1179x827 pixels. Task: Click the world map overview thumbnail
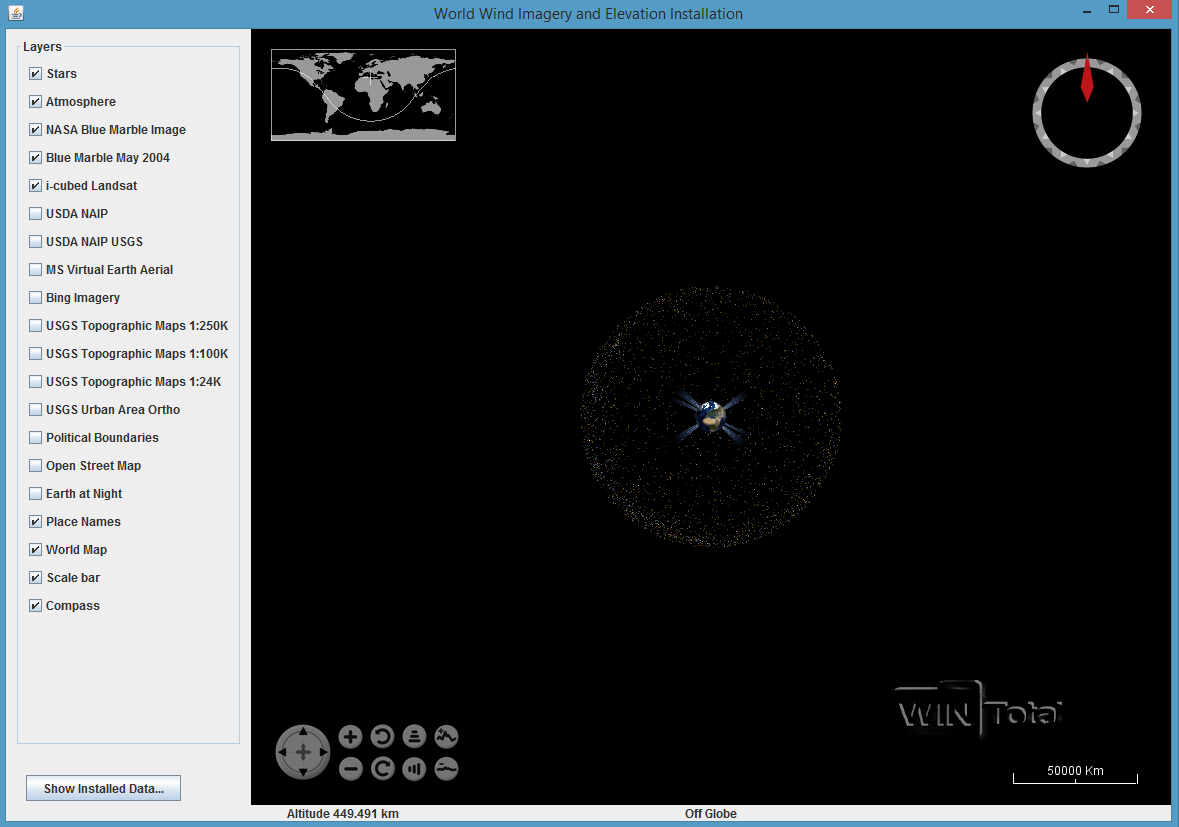pos(363,95)
